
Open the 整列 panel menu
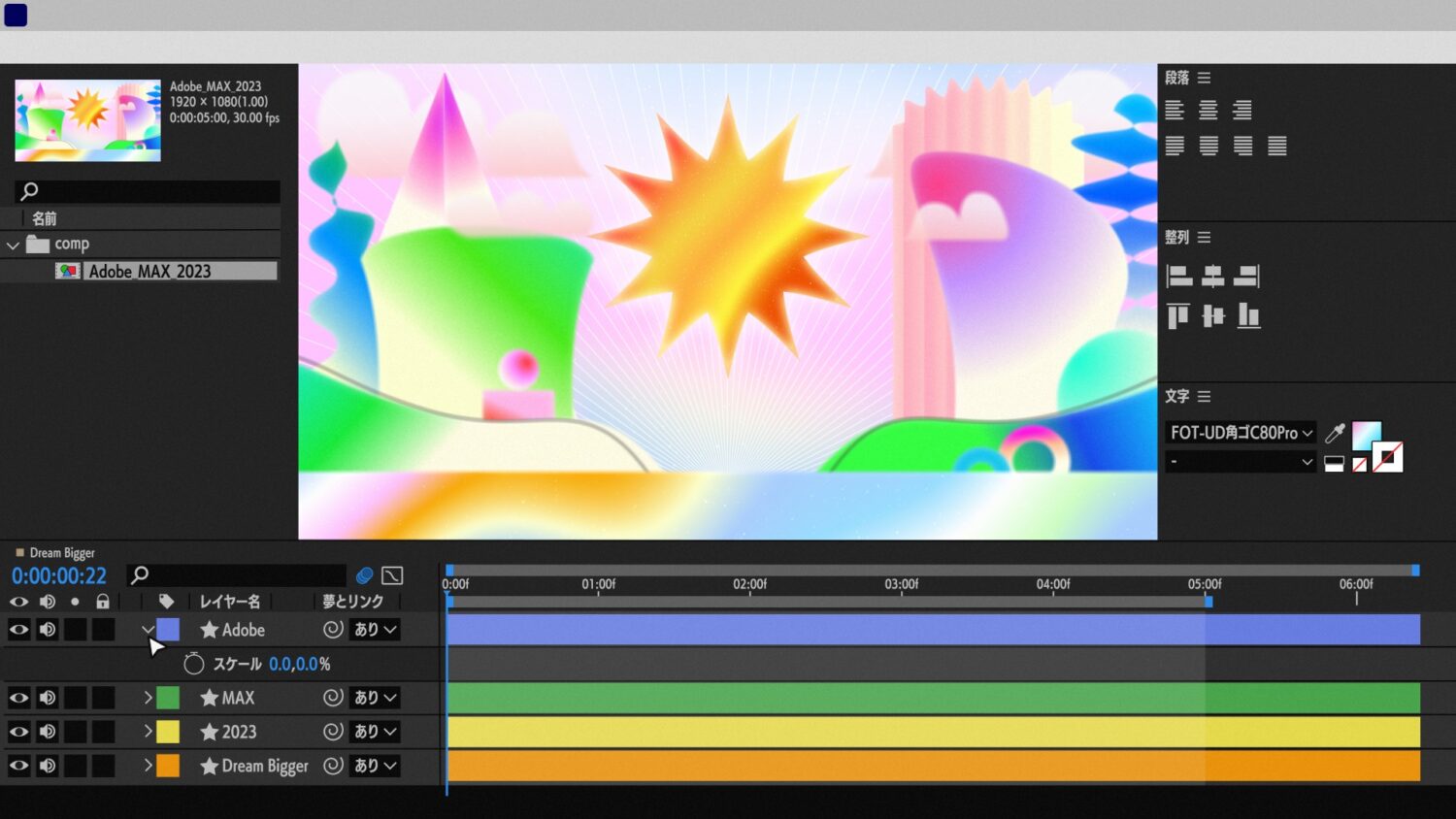1205,237
